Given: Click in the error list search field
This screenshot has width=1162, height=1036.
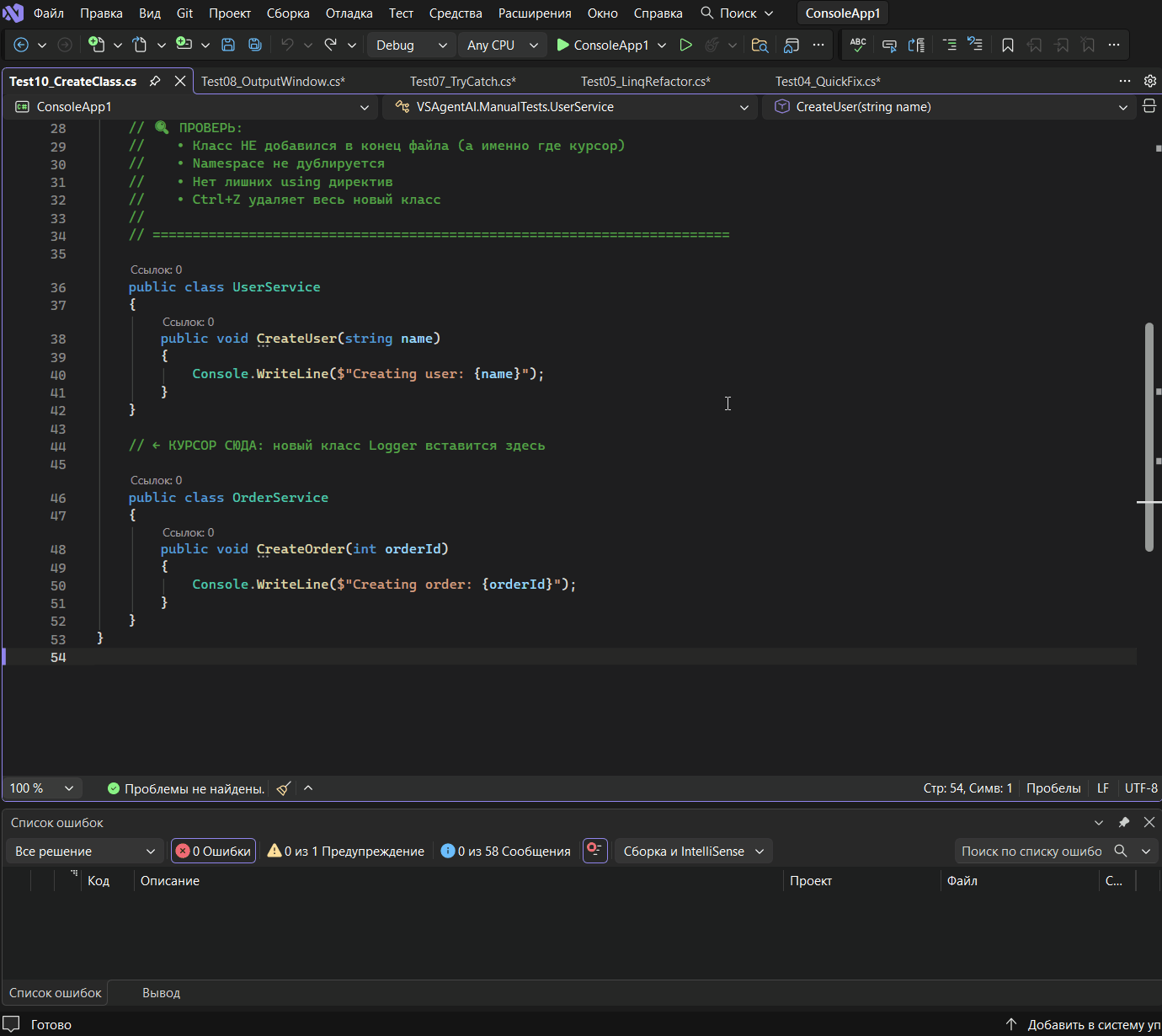Looking at the screenshot, I should [x=1031, y=851].
